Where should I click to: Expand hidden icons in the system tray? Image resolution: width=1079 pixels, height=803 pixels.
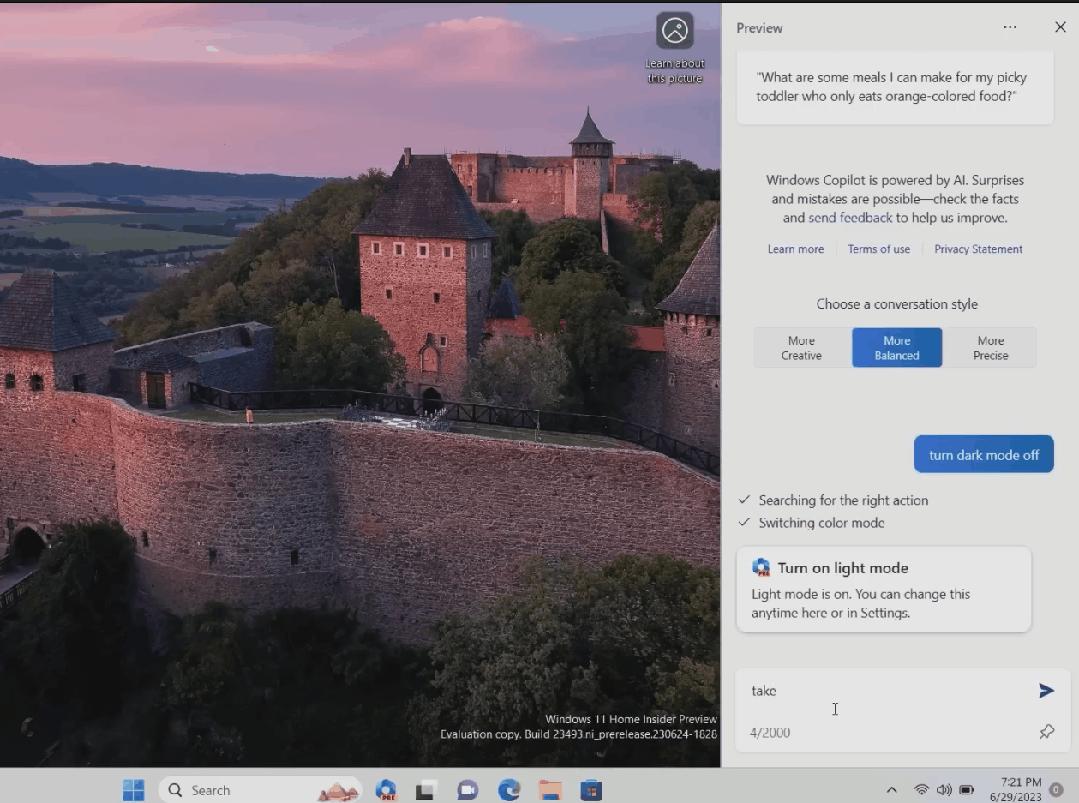890,789
